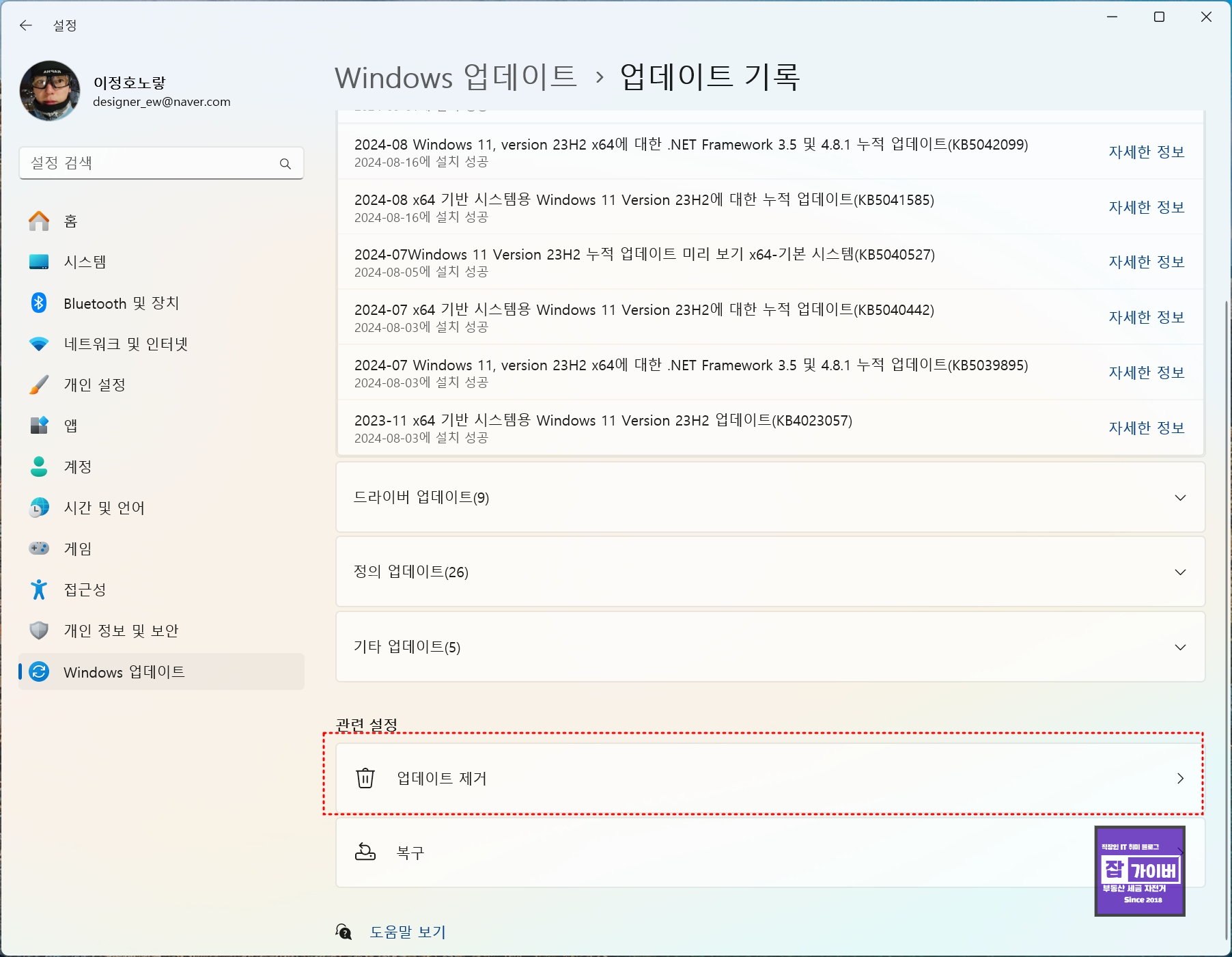Click the Windows 업데이트 sync icon

(39, 671)
